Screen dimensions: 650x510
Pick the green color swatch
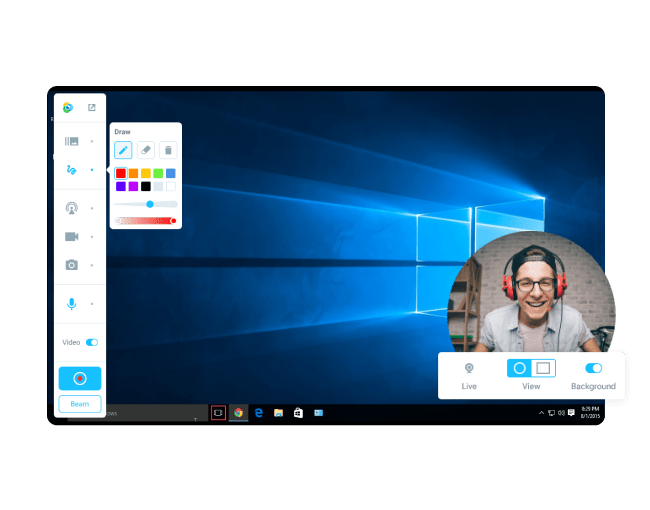[158, 173]
